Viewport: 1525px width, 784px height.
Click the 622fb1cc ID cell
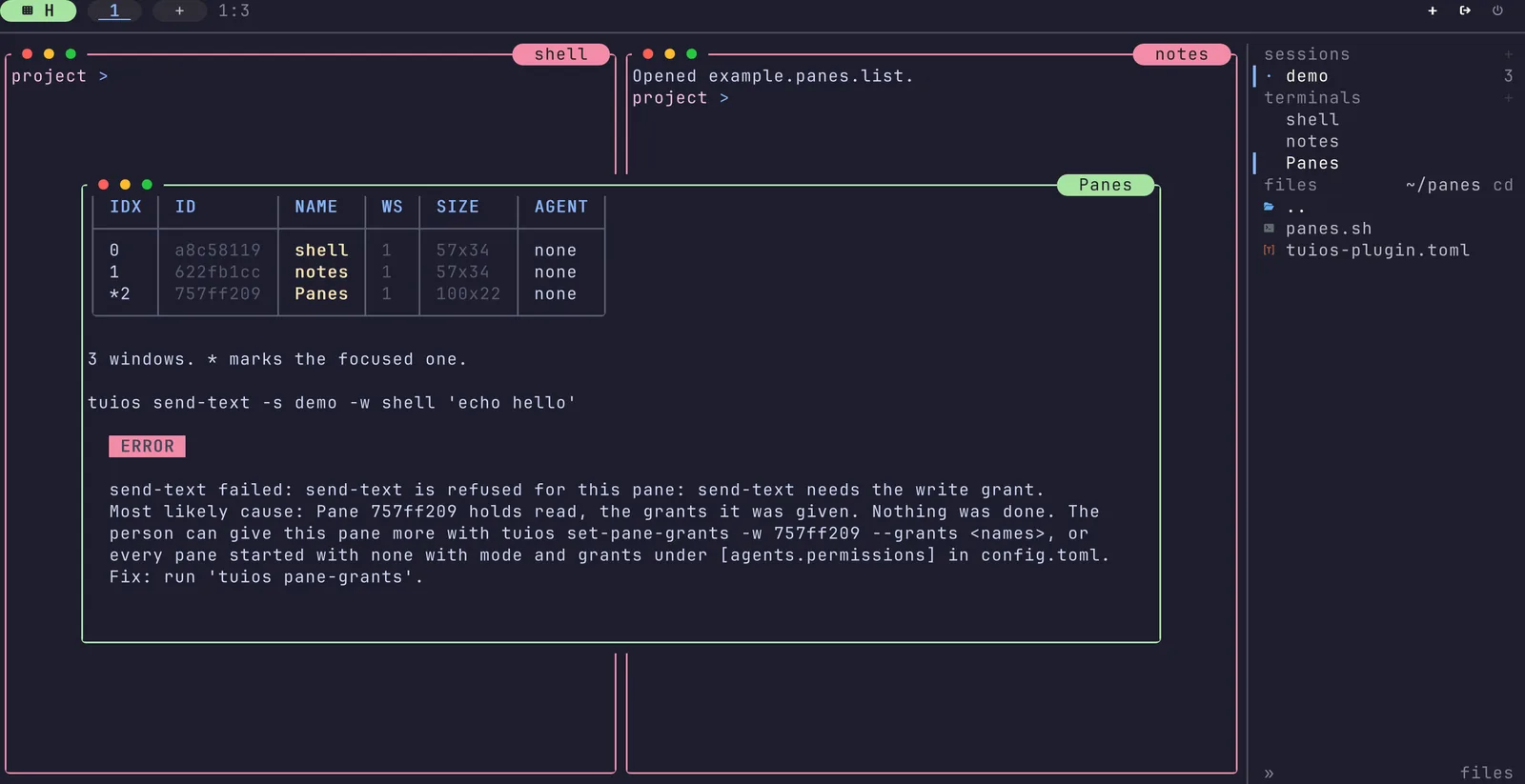tap(217, 272)
